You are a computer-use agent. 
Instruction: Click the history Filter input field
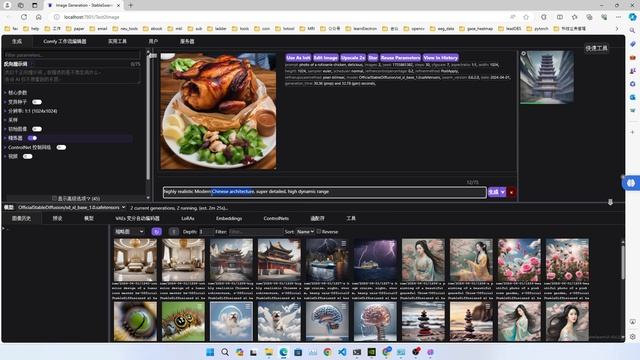point(256,231)
